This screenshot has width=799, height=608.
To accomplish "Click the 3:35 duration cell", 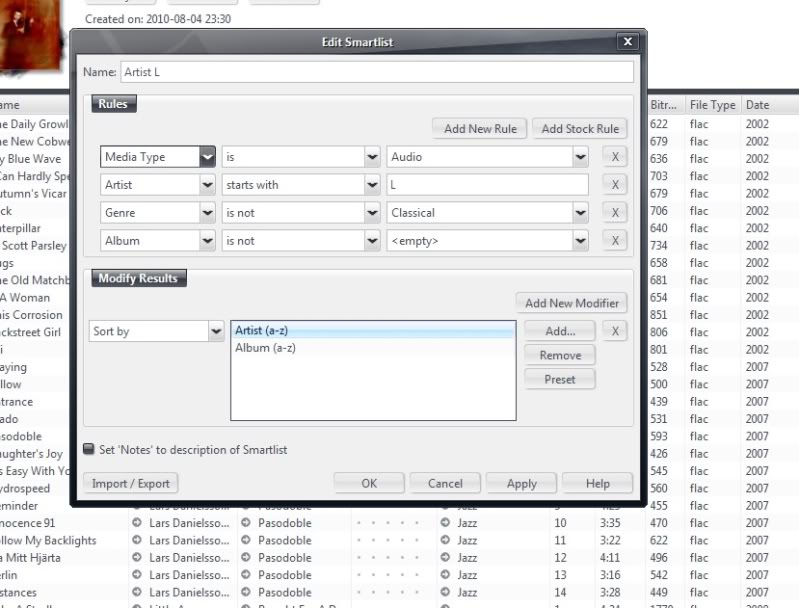I will (609, 523).
